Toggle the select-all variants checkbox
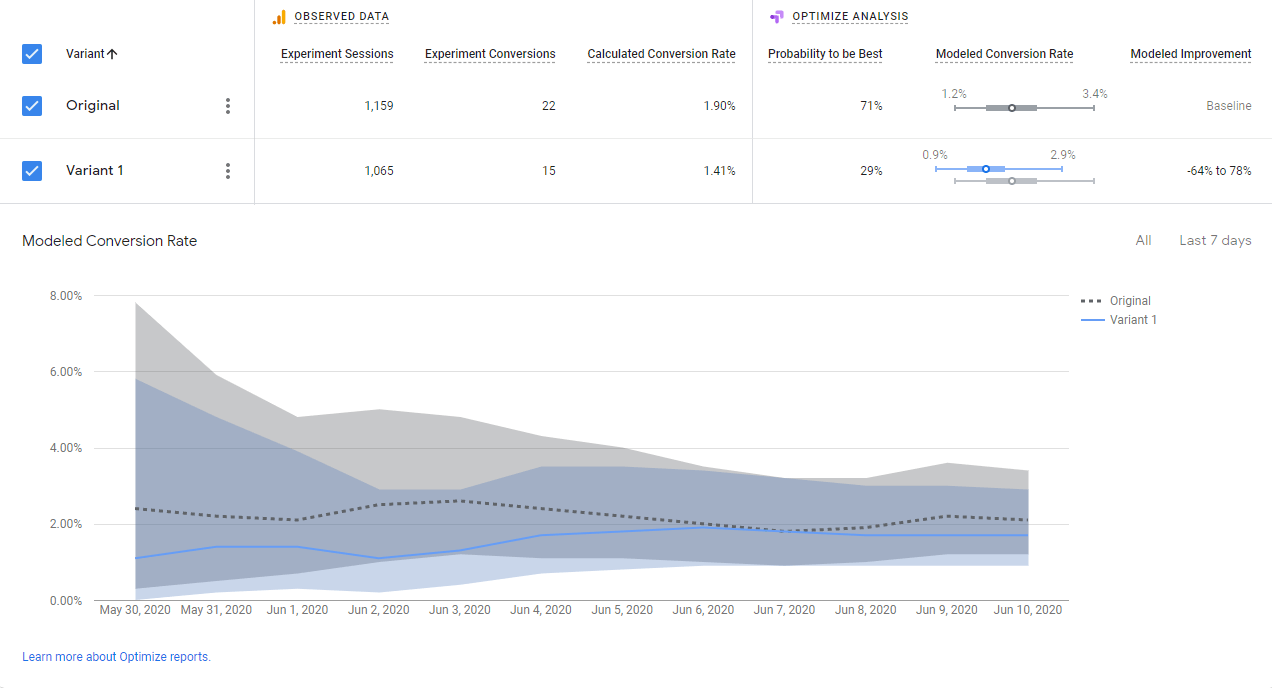This screenshot has height=688, width=1272. [x=32, y=54]
